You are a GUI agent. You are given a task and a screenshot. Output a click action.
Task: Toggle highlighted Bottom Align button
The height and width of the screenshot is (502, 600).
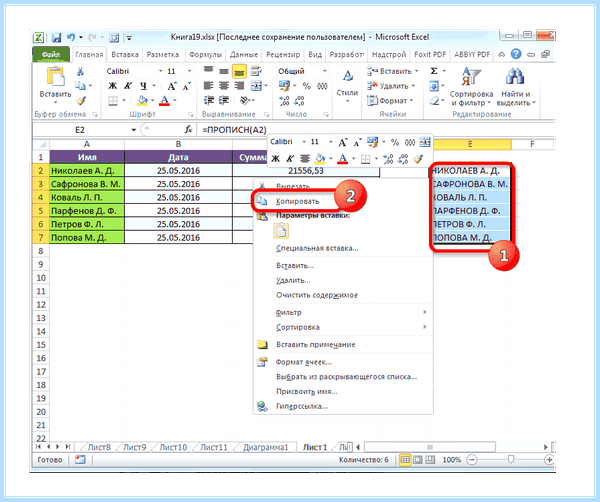pyautogui.click(x=239, y=72)
